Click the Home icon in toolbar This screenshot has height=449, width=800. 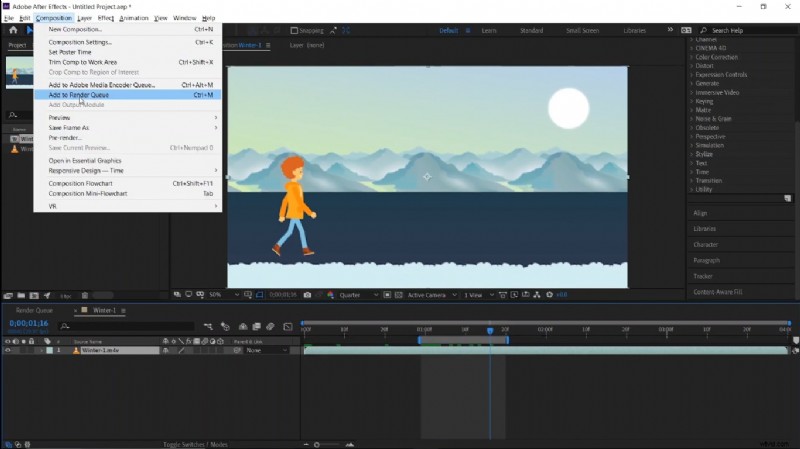13,30
